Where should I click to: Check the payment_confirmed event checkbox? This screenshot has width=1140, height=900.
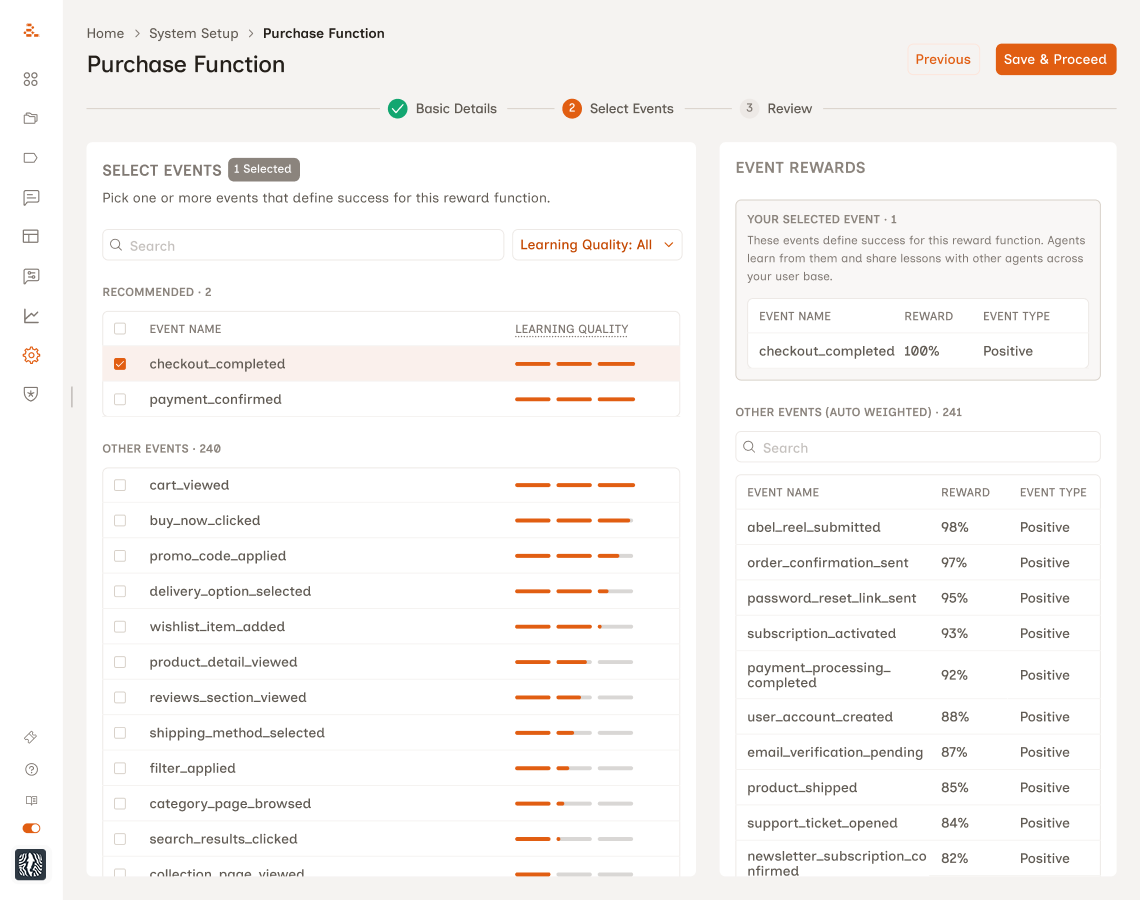click(x=120, y=399)
